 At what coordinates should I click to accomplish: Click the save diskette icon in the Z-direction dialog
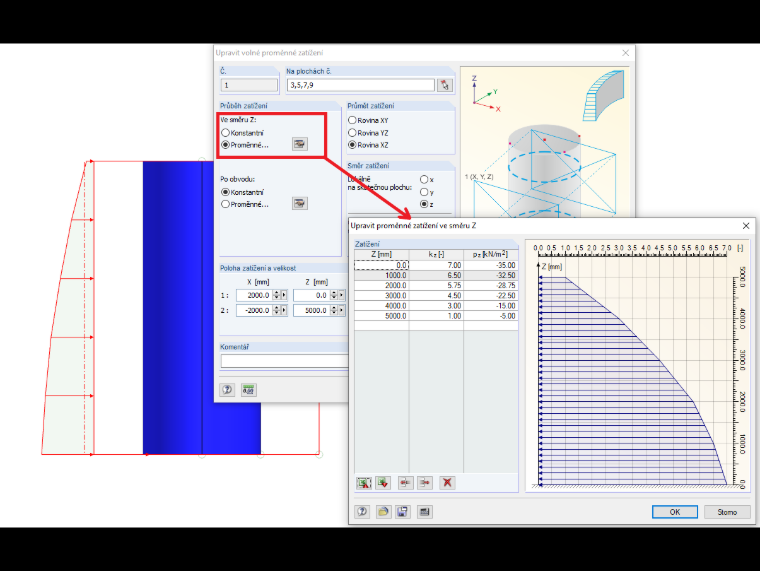(402, 512)
